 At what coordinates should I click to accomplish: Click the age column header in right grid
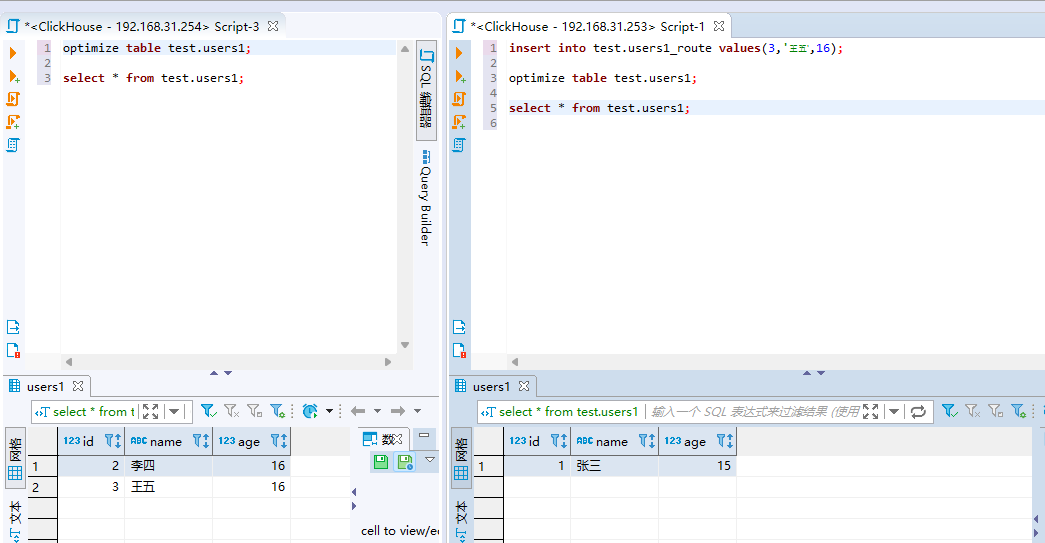694,441
